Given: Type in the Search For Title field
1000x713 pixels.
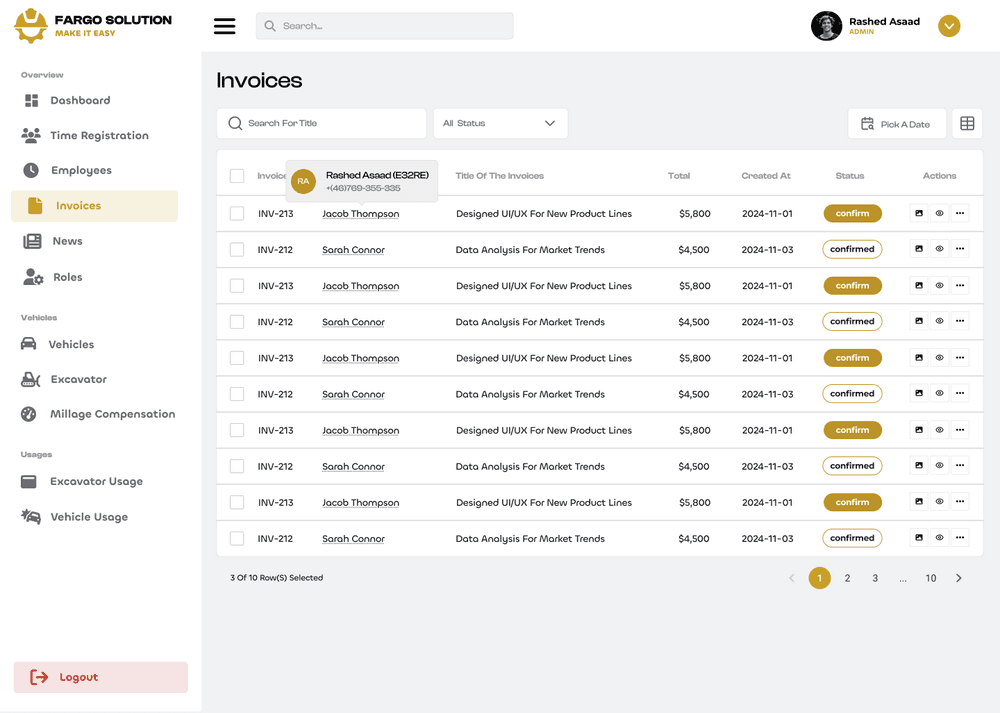Looking at the screenshot, I should coord(330,124).
